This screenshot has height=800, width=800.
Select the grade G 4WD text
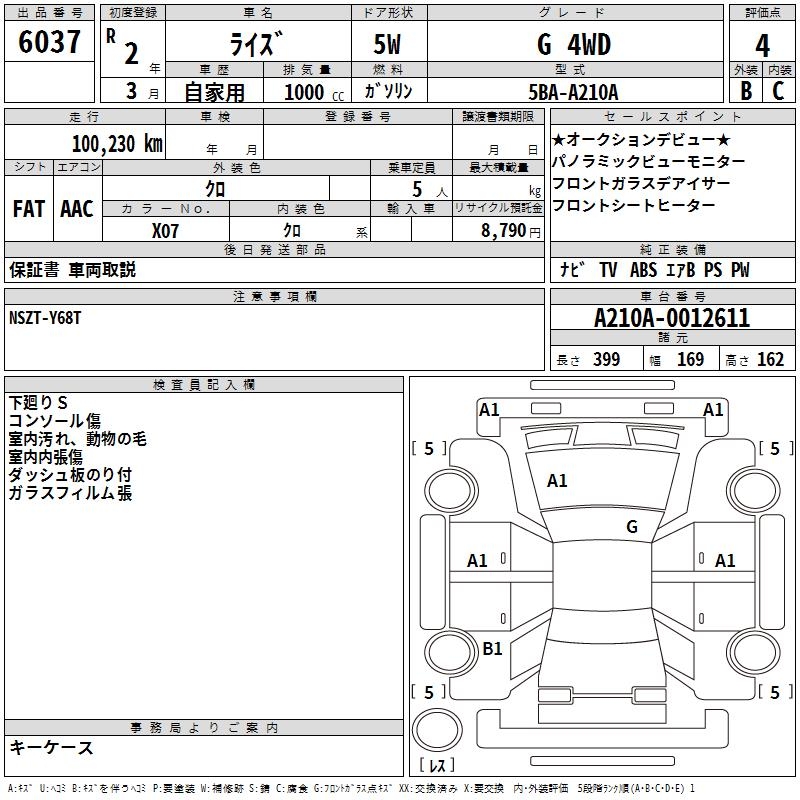(574, 44)
